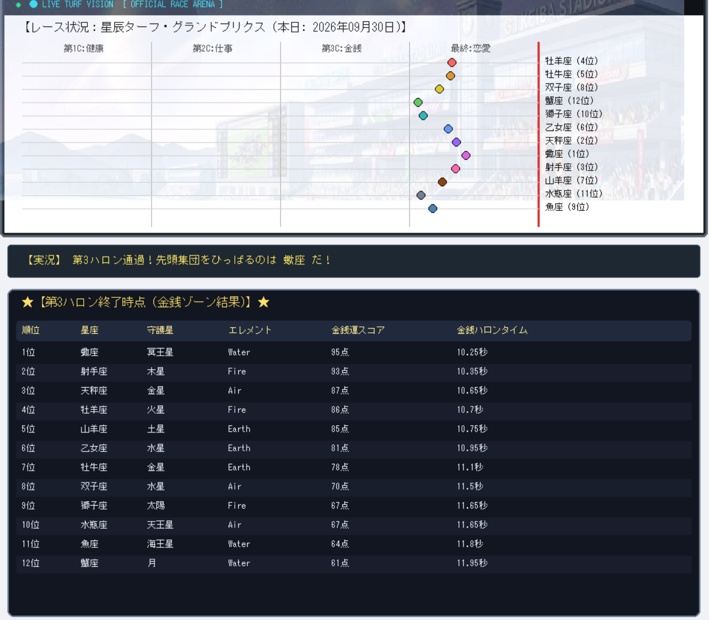Click the 第3C:金銭 section heading

tap(341, 48)
